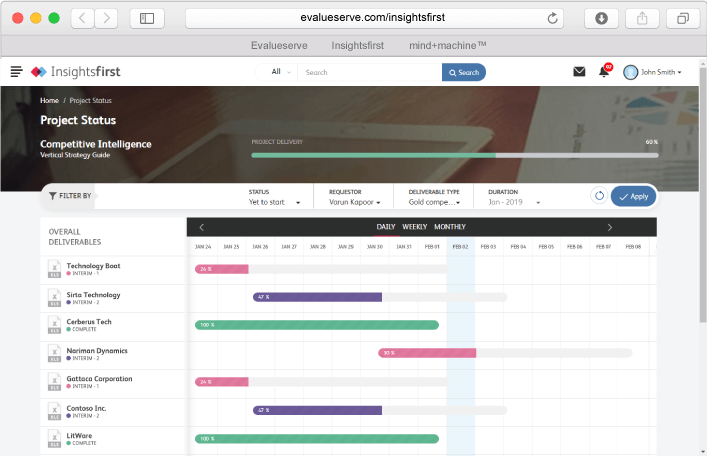
Task: Select the JAN 24 date column header
Action: coord(203,247)
